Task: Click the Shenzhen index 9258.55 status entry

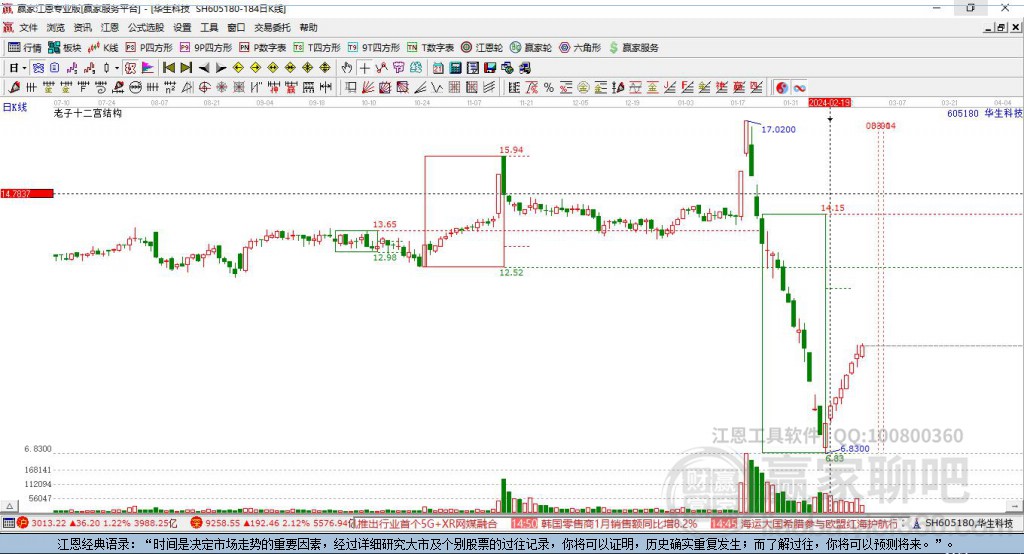Action: click(273, 523)
